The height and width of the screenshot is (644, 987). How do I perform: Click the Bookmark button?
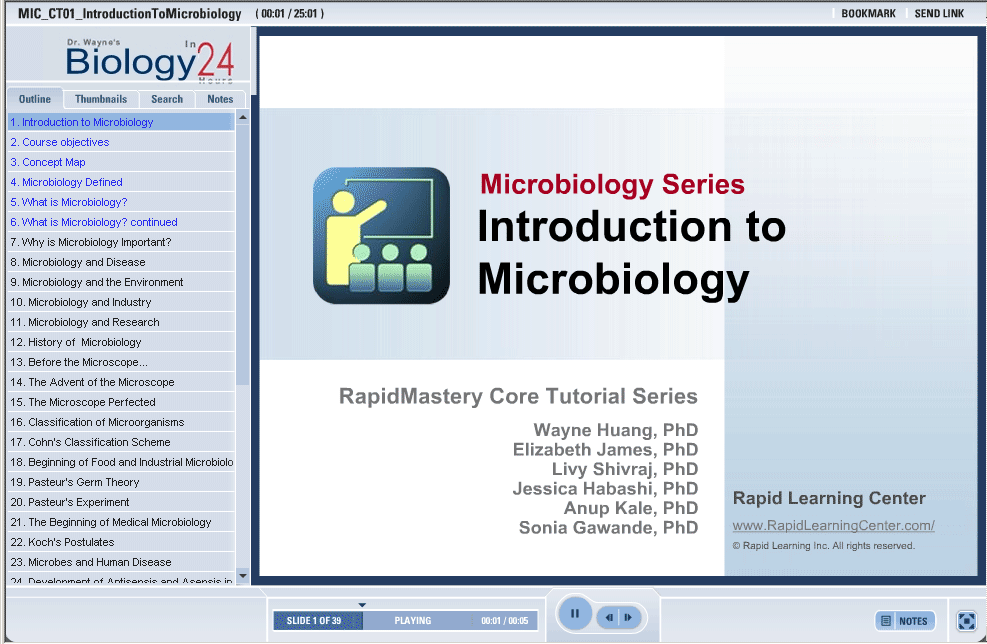pos(868,14)
